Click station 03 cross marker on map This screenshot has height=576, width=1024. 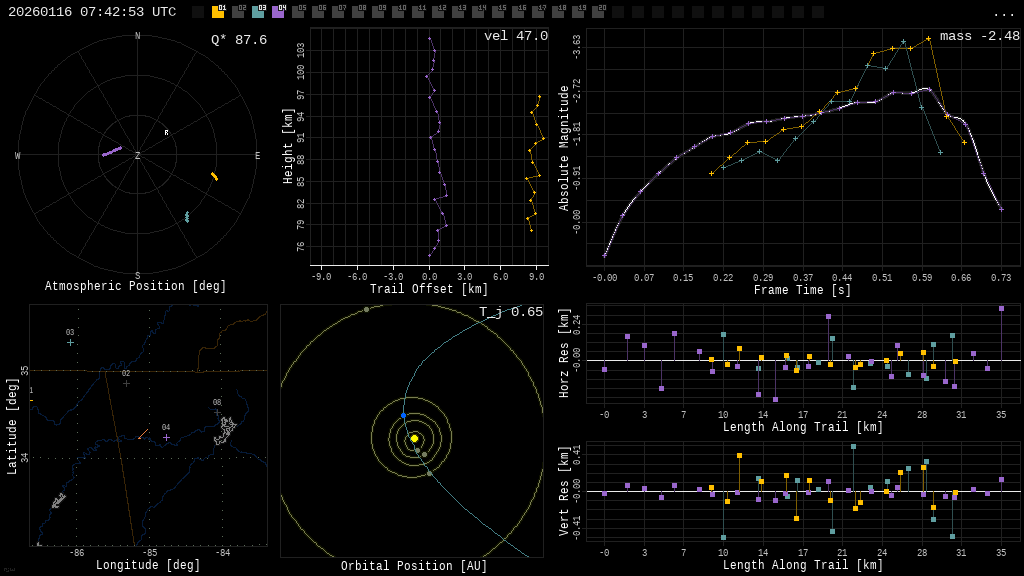[70, 342]
